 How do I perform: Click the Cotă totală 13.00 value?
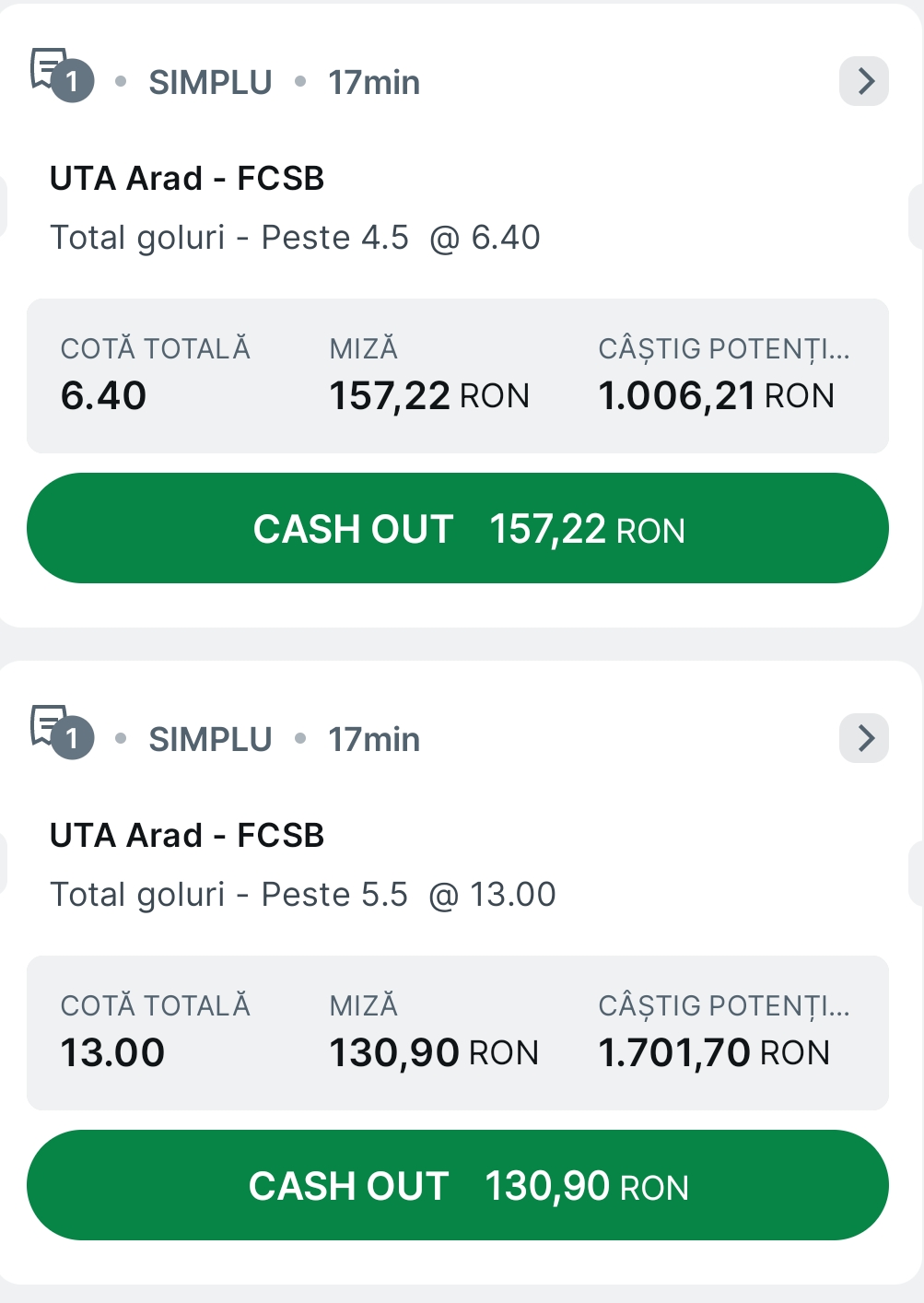pos(112,1053)
